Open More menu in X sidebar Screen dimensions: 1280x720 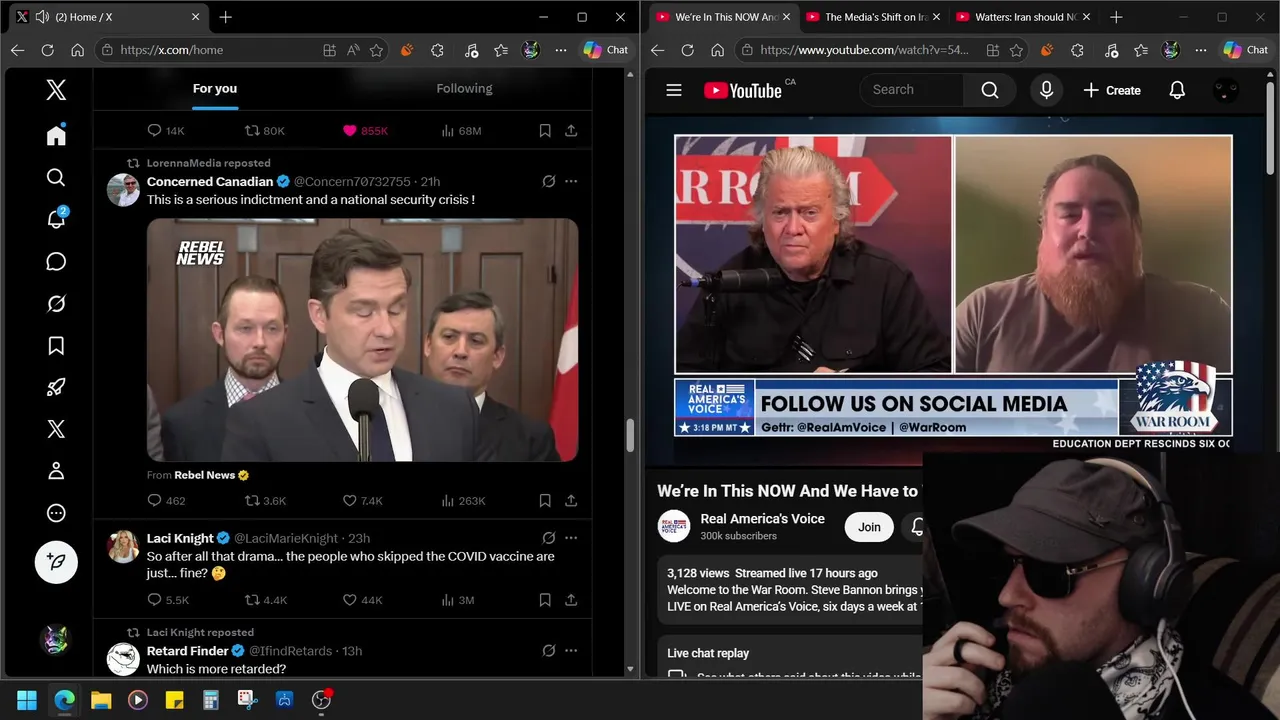point(56,513)
